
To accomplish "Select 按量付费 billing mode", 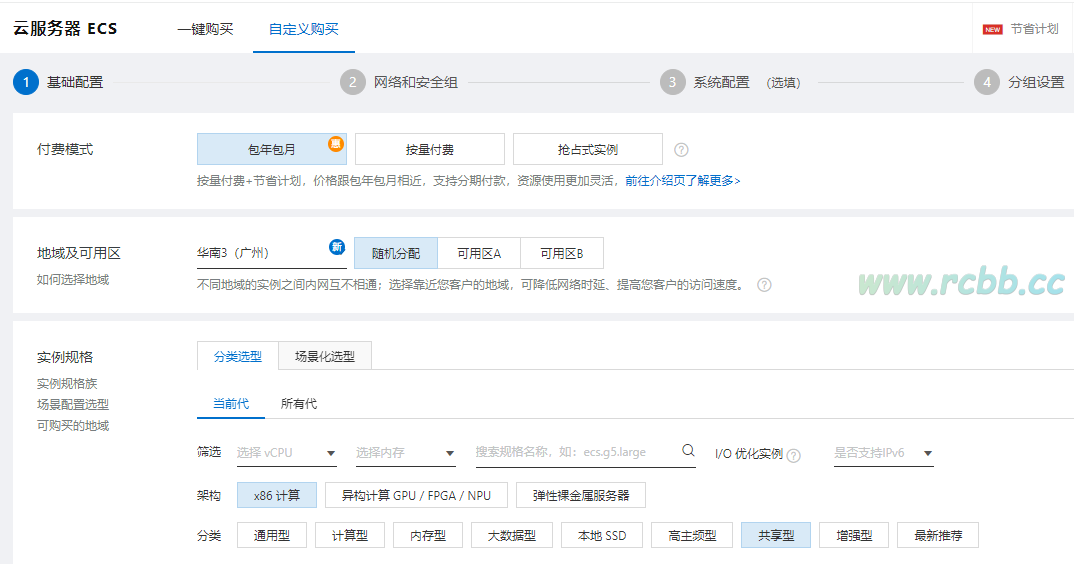I will [x=429, y=149].
